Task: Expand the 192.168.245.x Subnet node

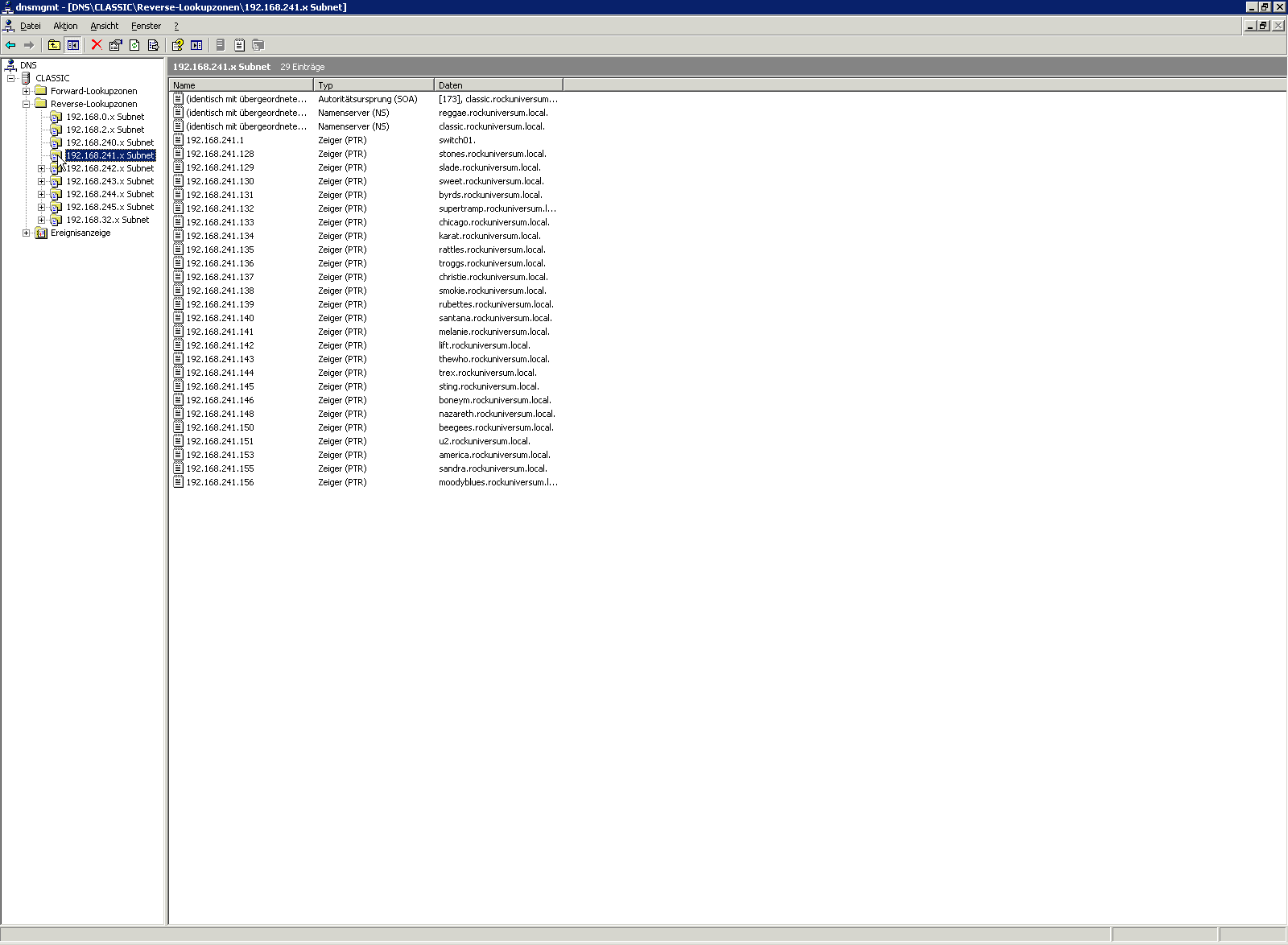Action: [42, 207]
